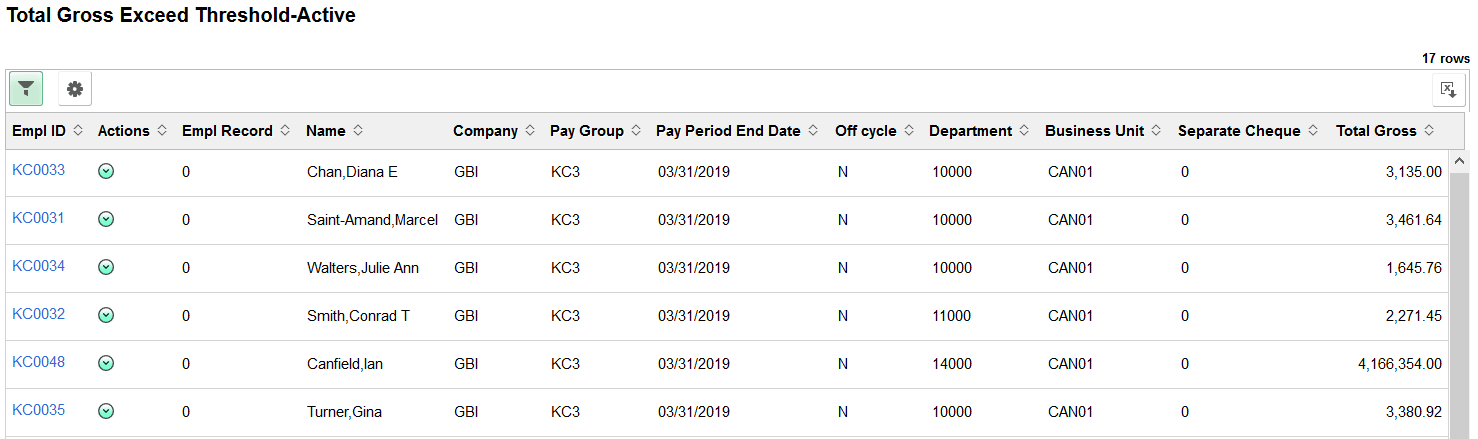The width and height of the screenshot is (1478, 439).
Task: Sort by Empl ID column arrows
Action: (x=78, y=131)
